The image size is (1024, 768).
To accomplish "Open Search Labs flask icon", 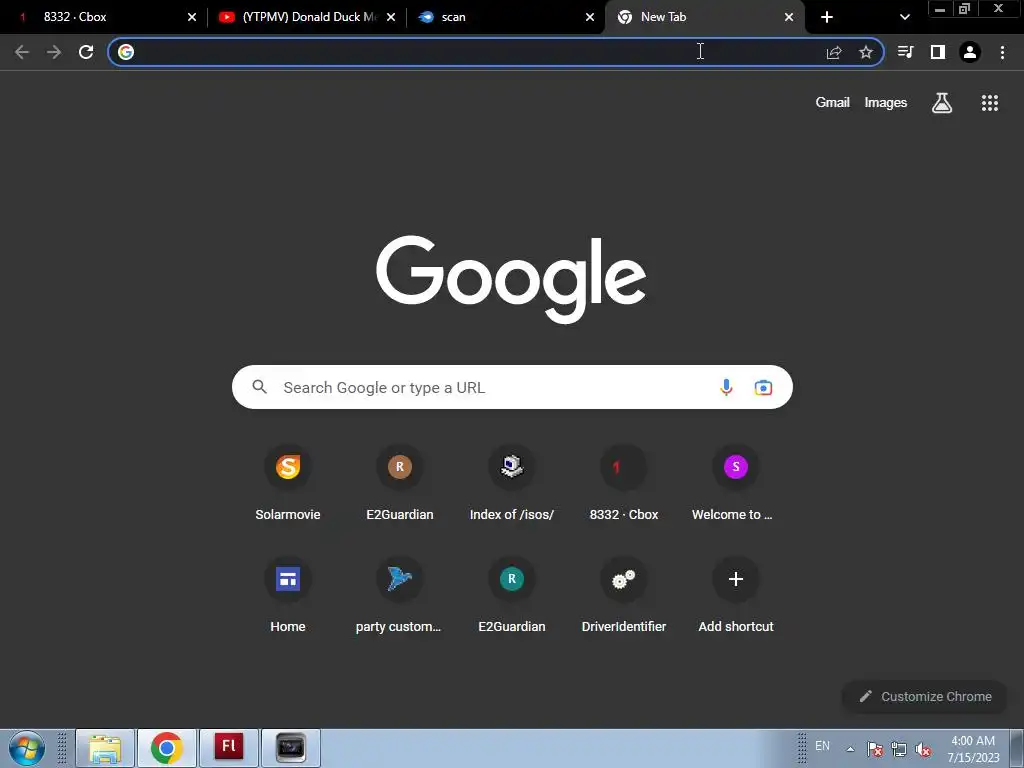I will (942, 103).
